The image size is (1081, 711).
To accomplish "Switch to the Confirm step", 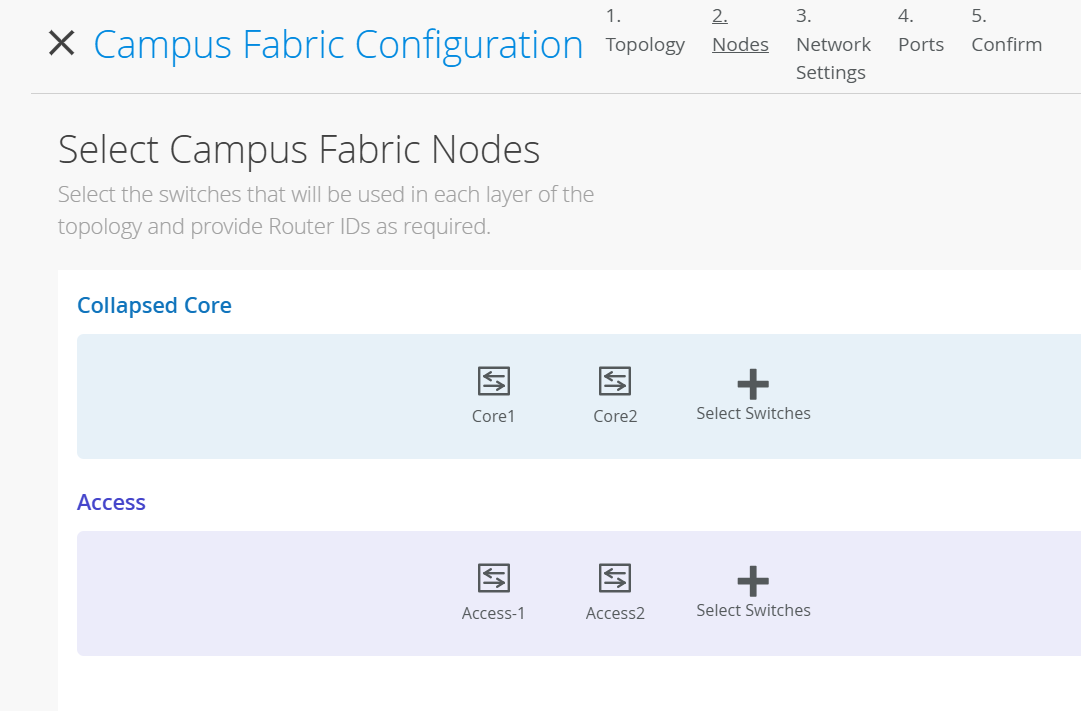I will (1006, 44).
